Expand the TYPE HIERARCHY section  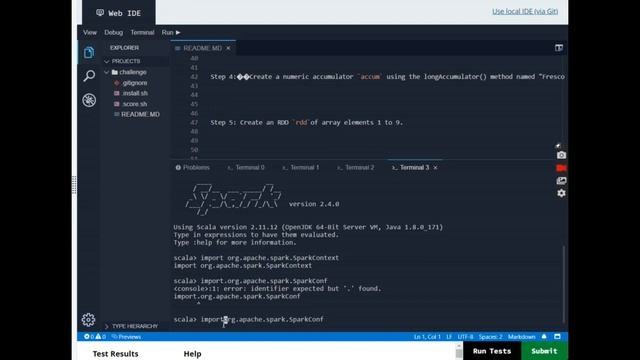[107, 326]
